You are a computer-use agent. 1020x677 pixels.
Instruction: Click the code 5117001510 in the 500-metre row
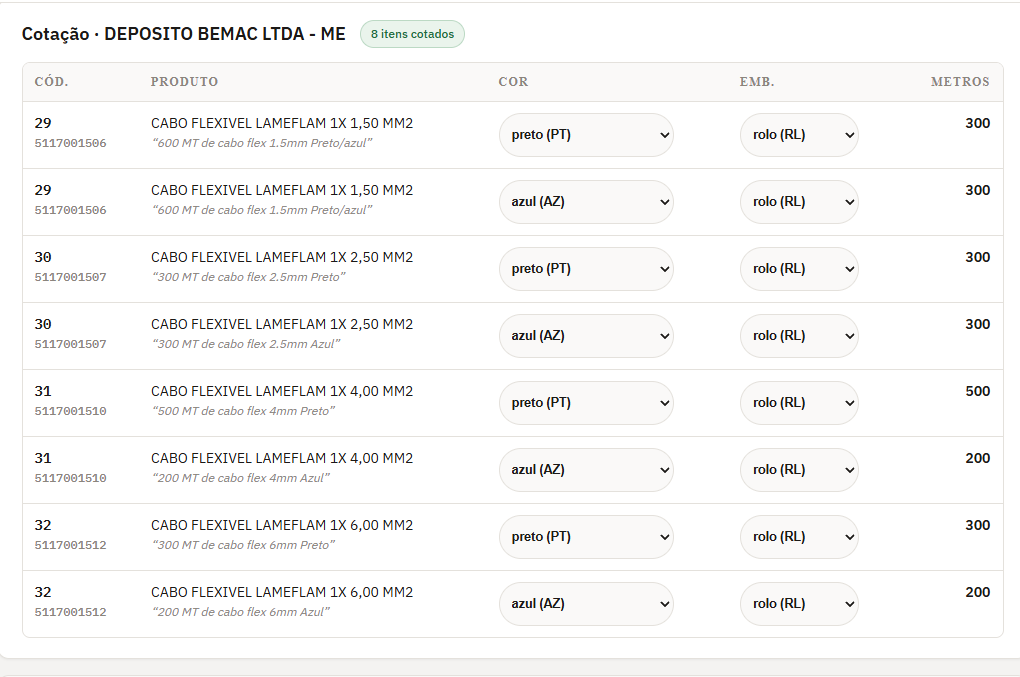click(x=70, y=411)
